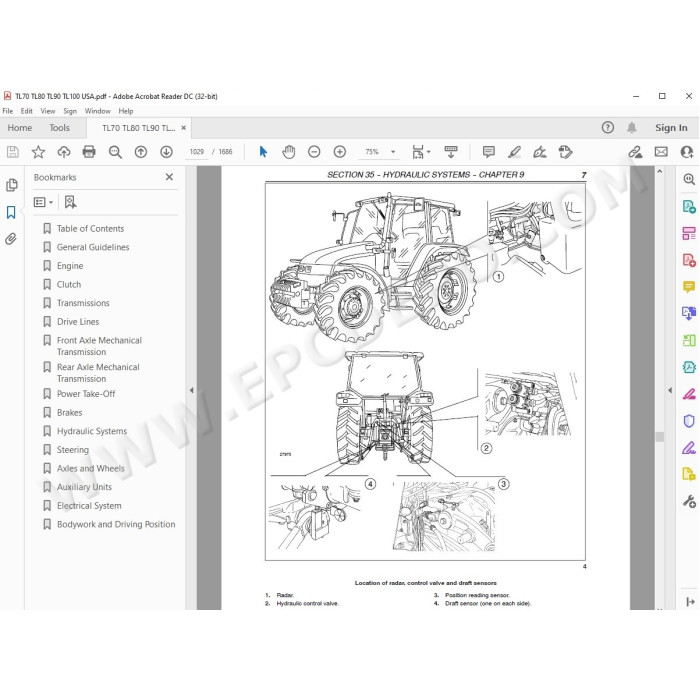
Task: Activate the Hand pan tool
Action: tap(289, 152)
